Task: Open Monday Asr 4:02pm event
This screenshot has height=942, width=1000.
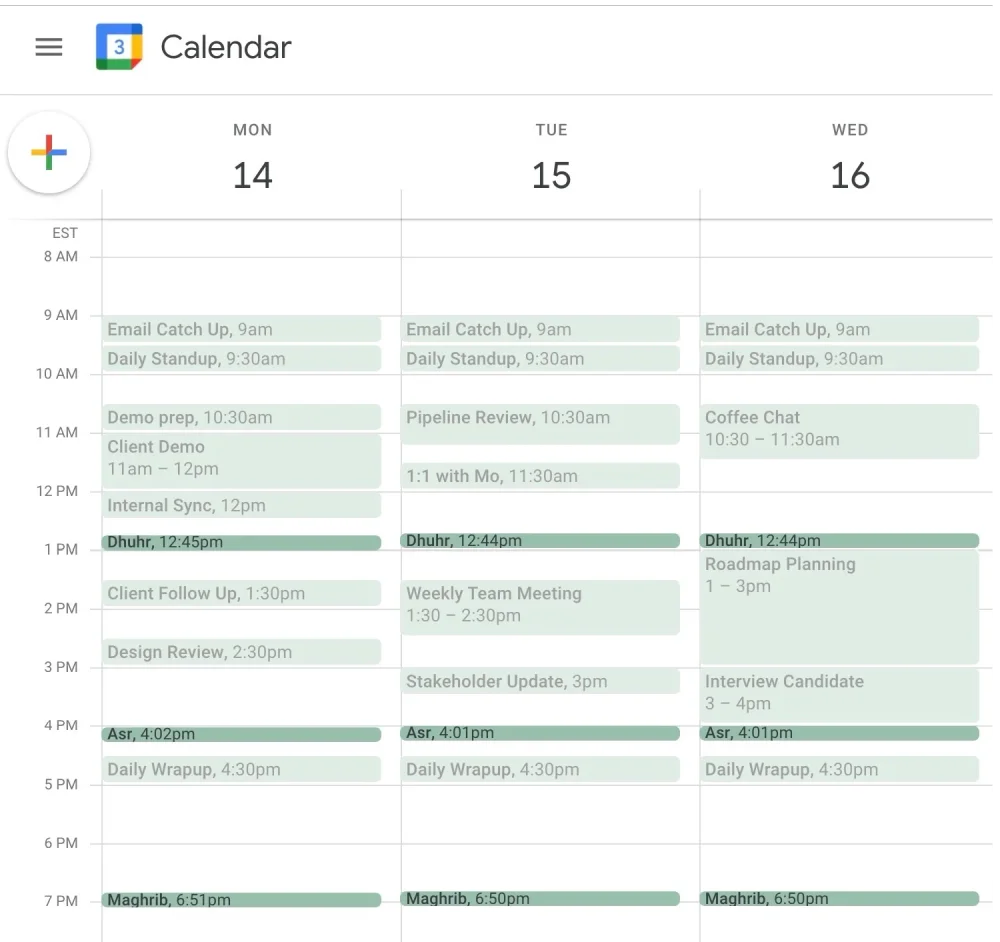Action: click(242, 734)
